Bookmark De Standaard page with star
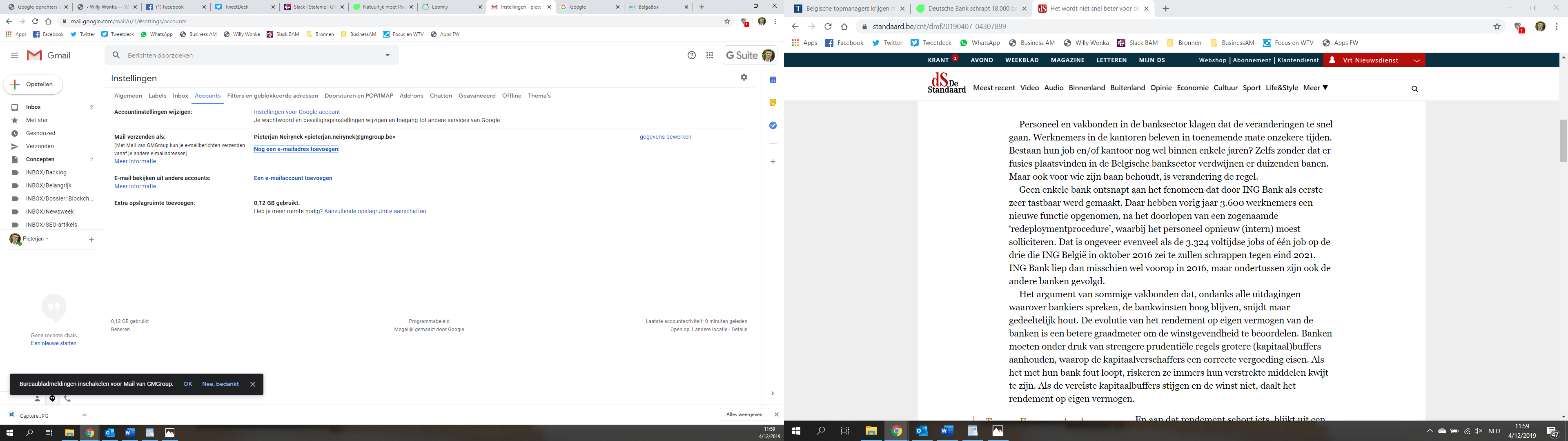 pos(1497,27)
